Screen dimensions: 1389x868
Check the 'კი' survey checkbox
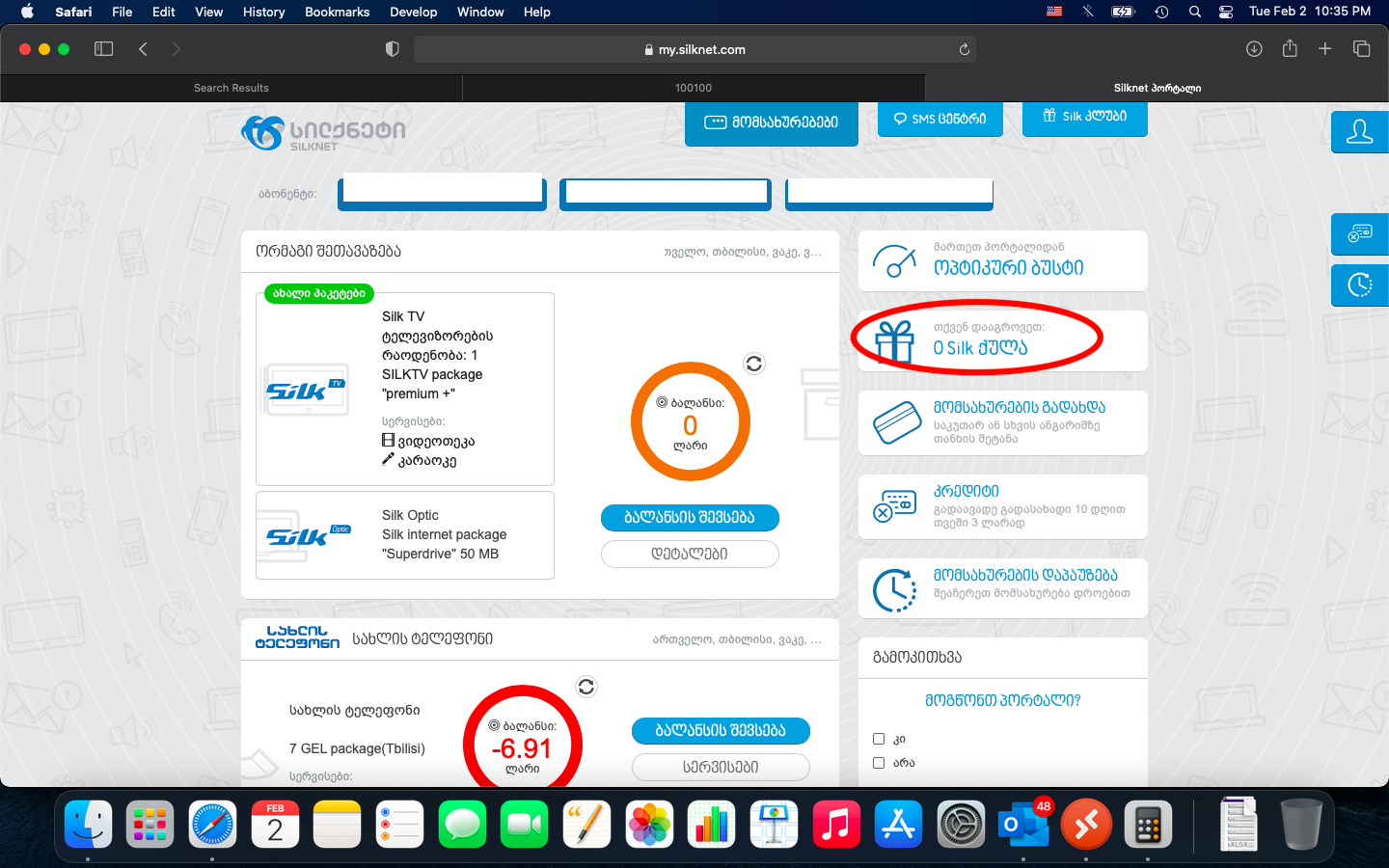[879, 739]
